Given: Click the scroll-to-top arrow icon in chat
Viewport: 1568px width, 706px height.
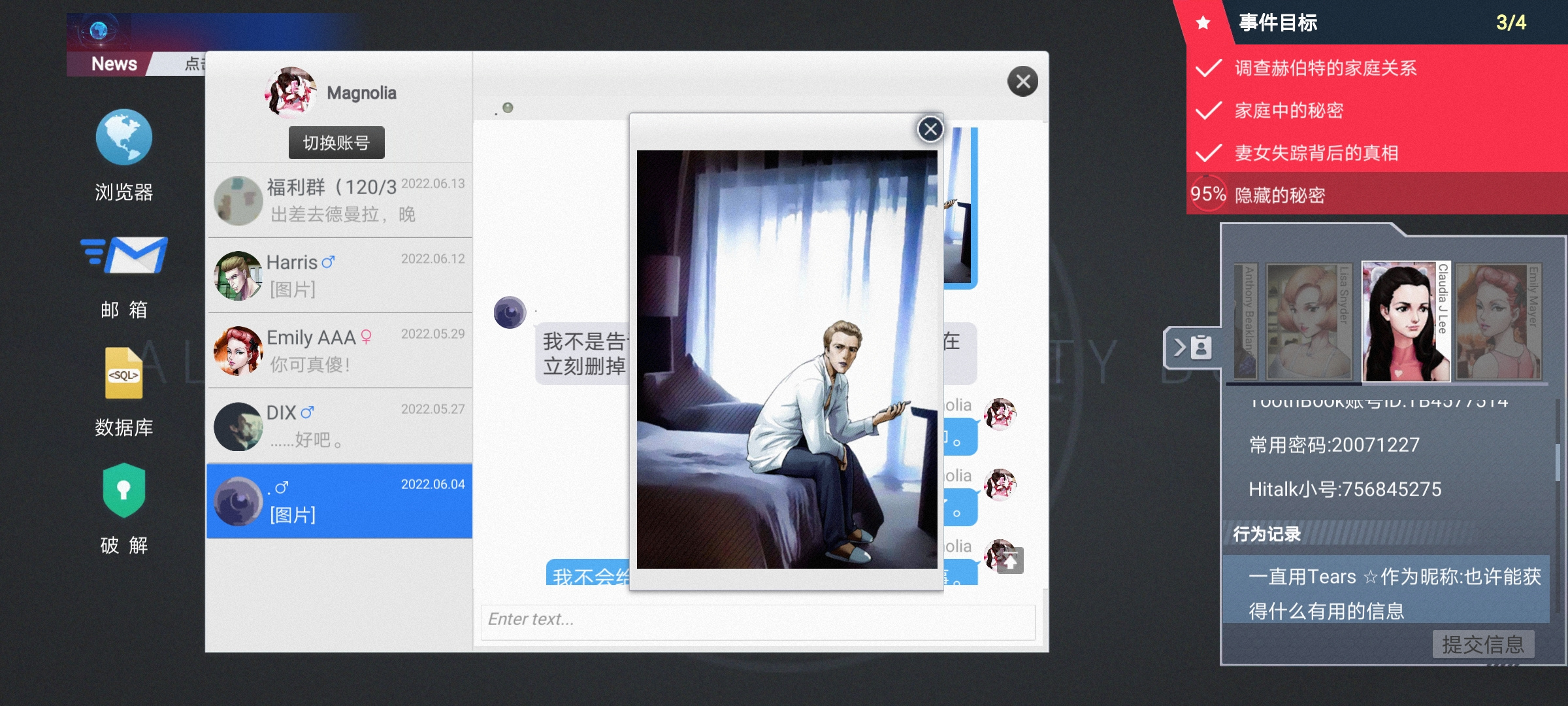Looking at the screenshot, I should [1010, 561].
